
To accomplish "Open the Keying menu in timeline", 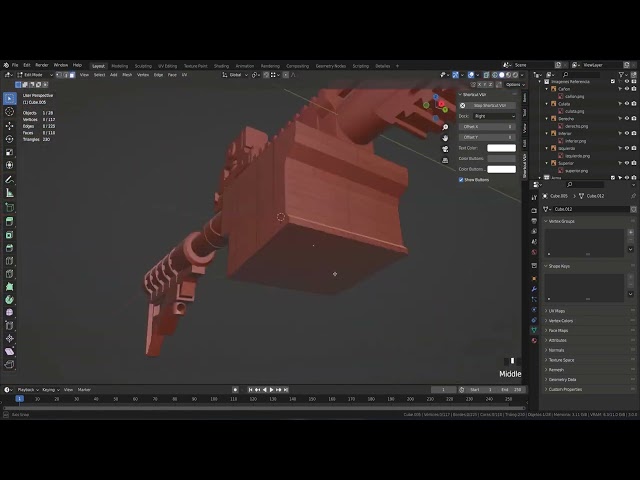I will click(51, 390).
